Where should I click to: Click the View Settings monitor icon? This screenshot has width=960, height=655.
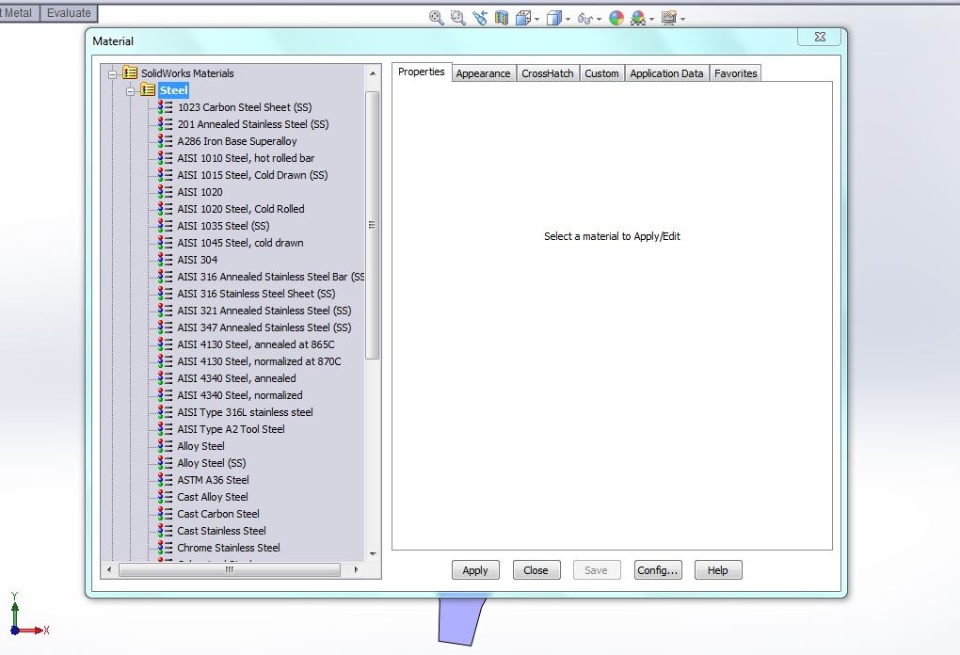coord(669,18)
